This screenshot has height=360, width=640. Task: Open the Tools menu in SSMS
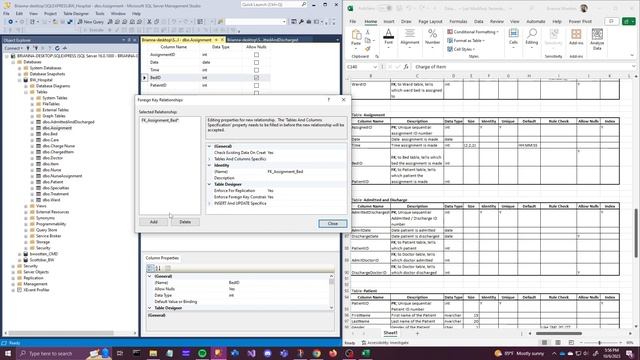pos(100,13)
